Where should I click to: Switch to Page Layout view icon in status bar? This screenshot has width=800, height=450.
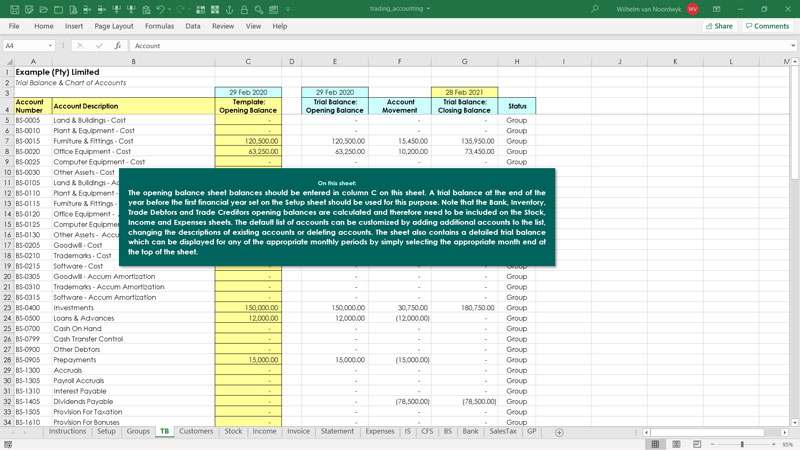[676, 444]
